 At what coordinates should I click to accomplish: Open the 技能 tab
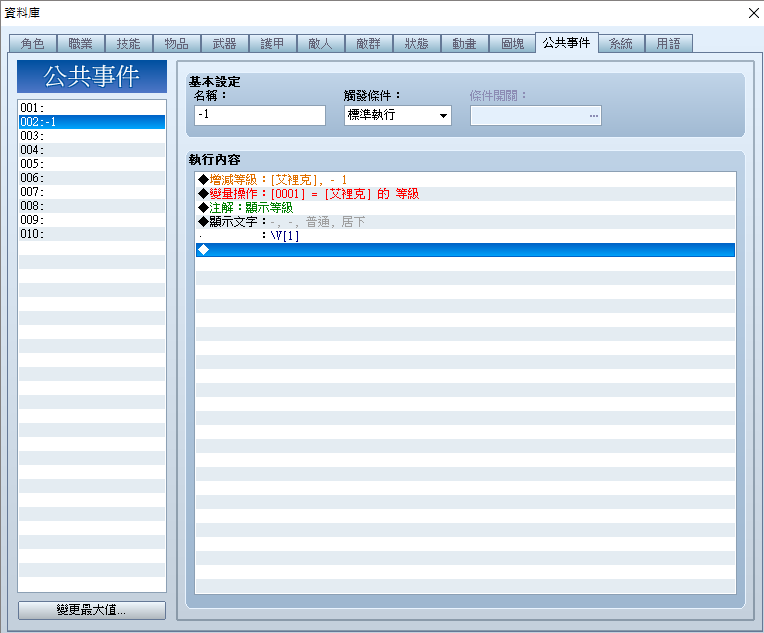pyautogui.click(x=128, y=43)
